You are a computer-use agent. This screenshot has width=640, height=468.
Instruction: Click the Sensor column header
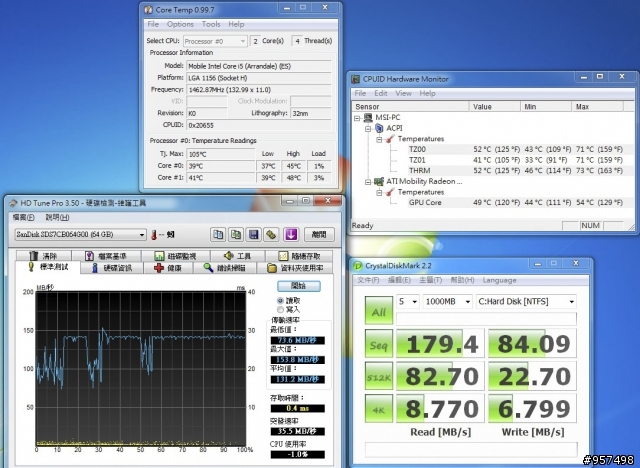[410, 106]
